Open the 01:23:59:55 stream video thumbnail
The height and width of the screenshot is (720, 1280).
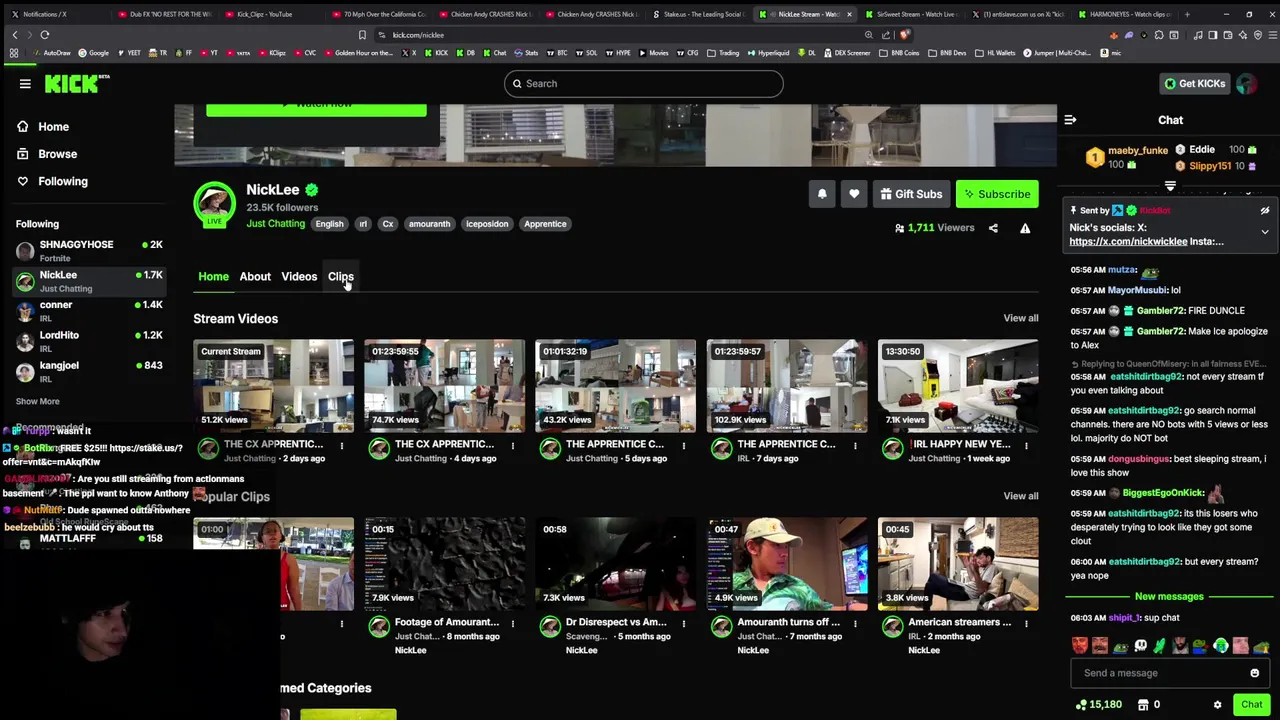coord(445,386)
